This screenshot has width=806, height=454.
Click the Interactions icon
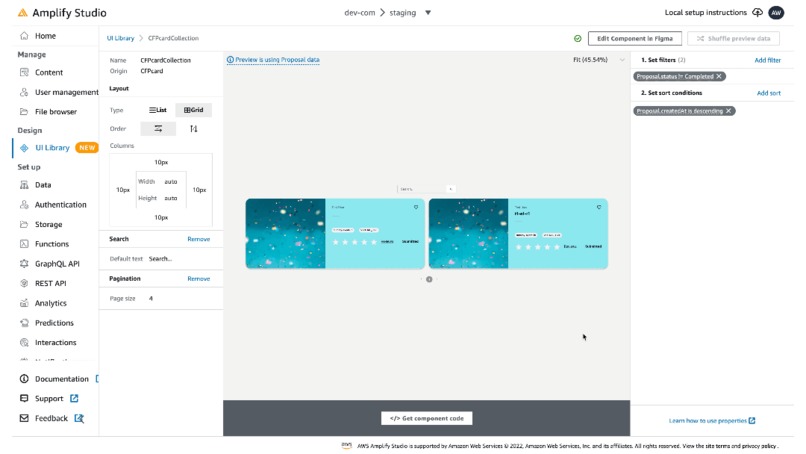(x=24, y=342)
